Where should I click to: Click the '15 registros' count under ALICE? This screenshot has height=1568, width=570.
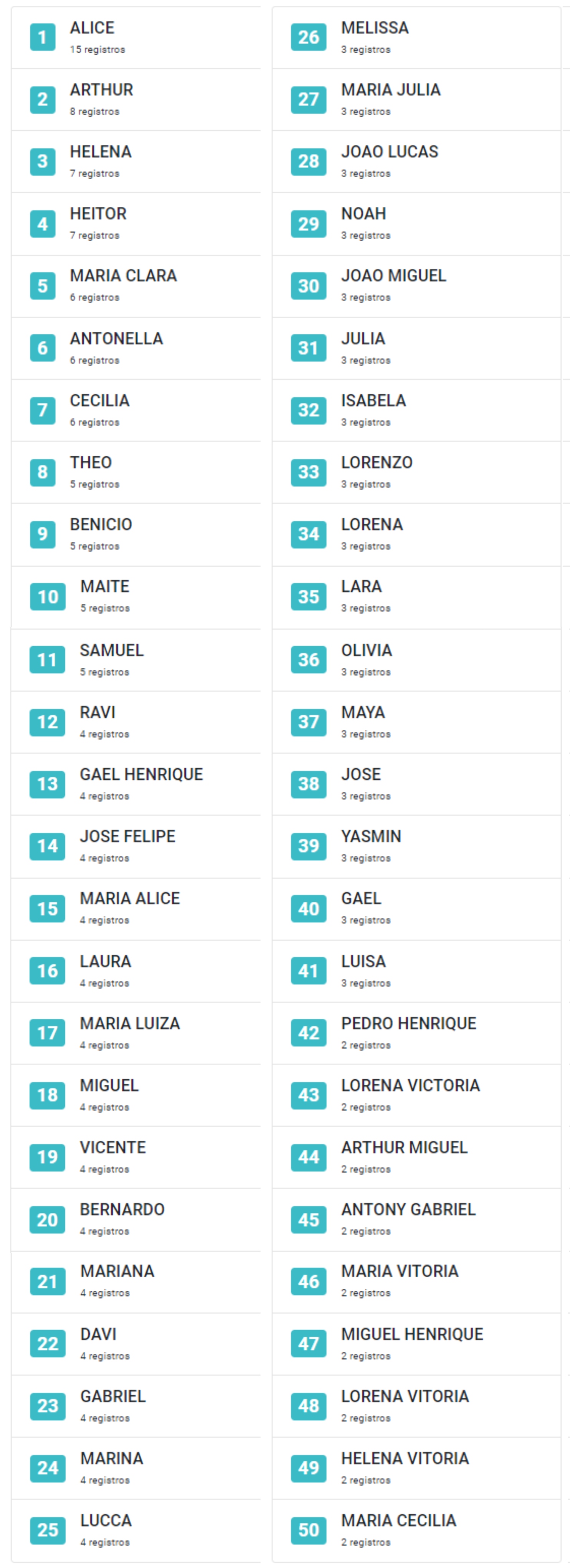(97, 50)
